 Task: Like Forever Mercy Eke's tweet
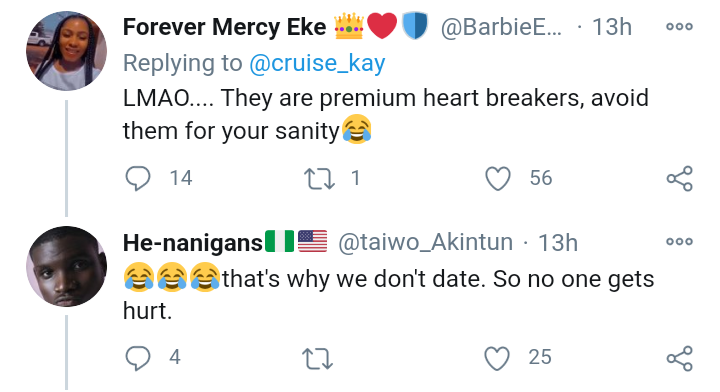(498, 178)
